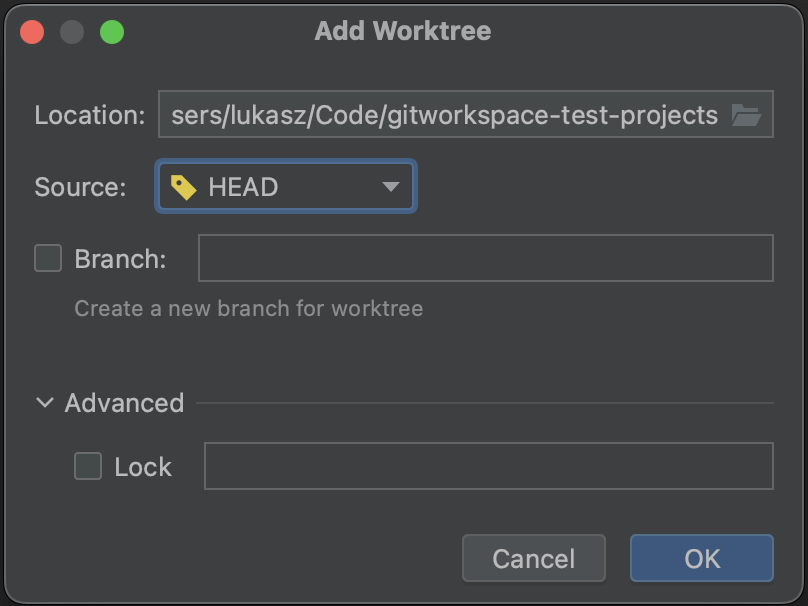Viewport: 808px width, 606px height.
Task: Toggle Branch creation for the worktree
Action: tap(47, 257)
